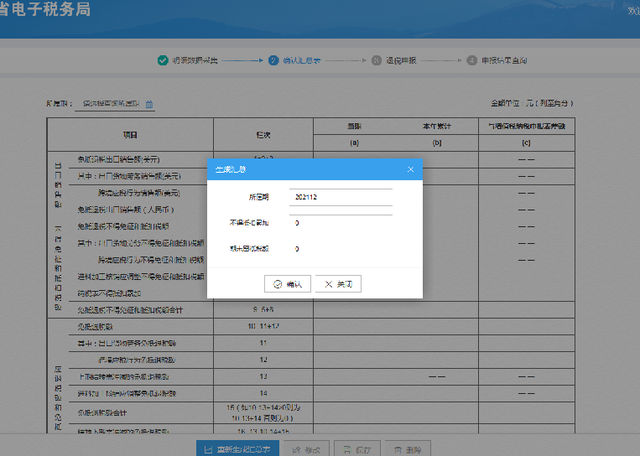Click the 栏次 cell reading 13
Screen dimensions: 640x456
[x=263, y=376]
